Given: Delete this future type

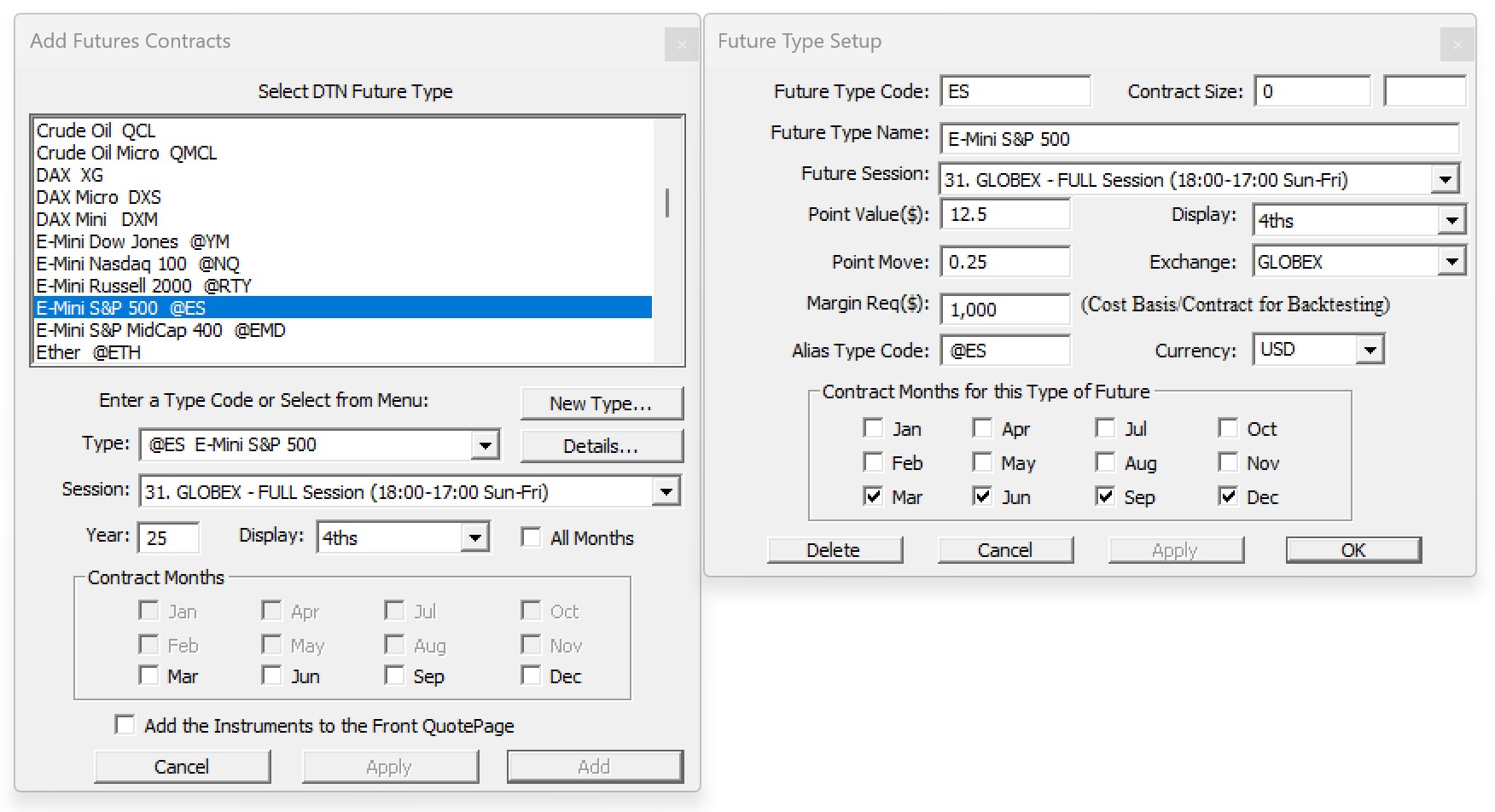Looking at the screenshot, I should [x=835, y=550].
